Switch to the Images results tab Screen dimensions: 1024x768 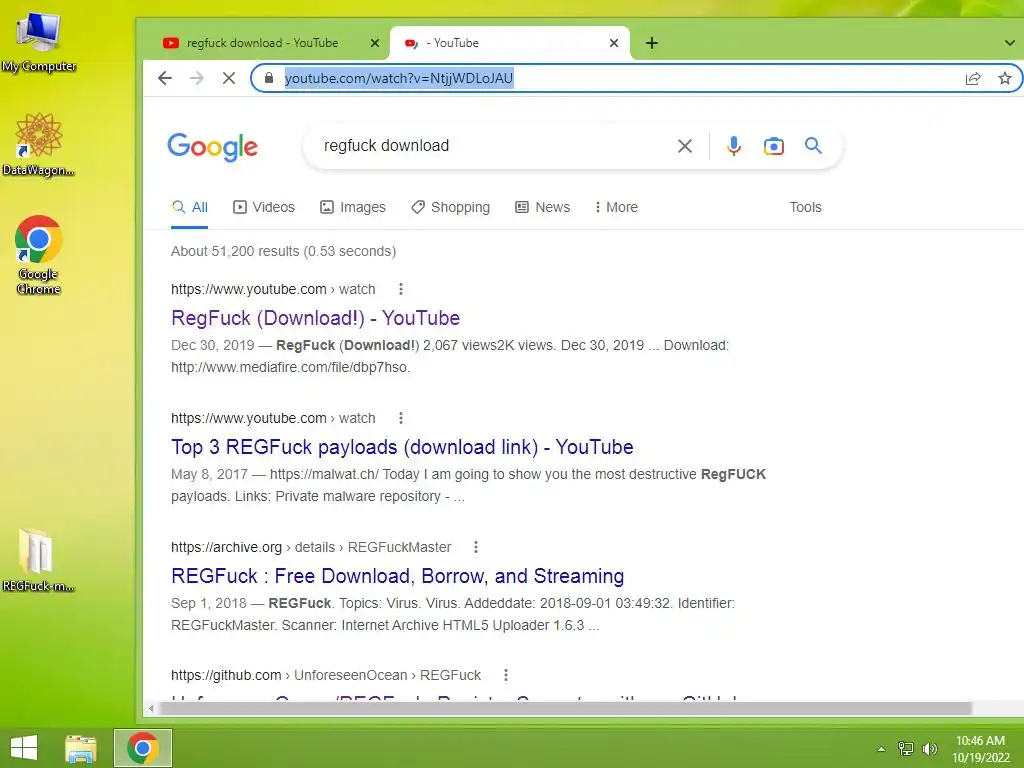click(x=353, y=208)
